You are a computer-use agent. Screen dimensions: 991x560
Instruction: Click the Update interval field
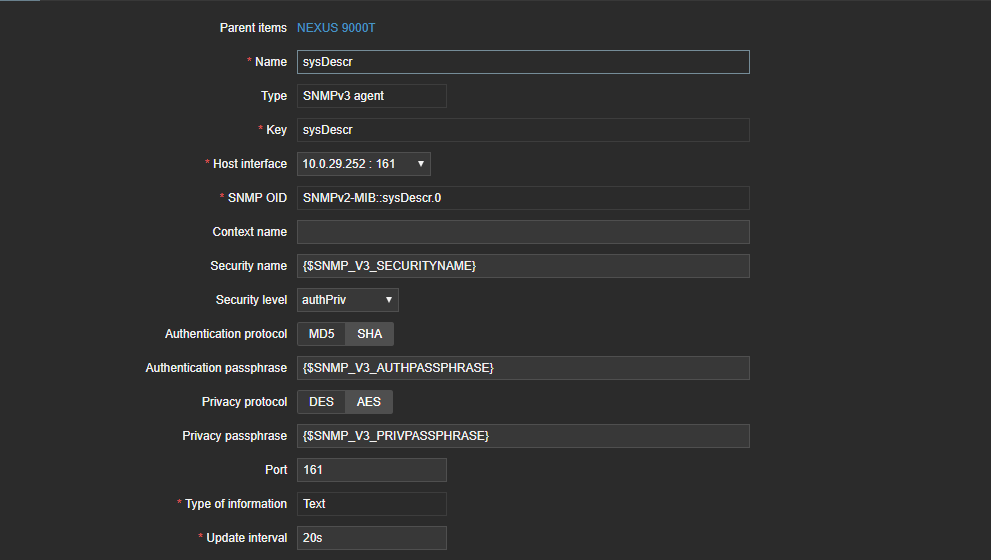[x=371, y=538]
